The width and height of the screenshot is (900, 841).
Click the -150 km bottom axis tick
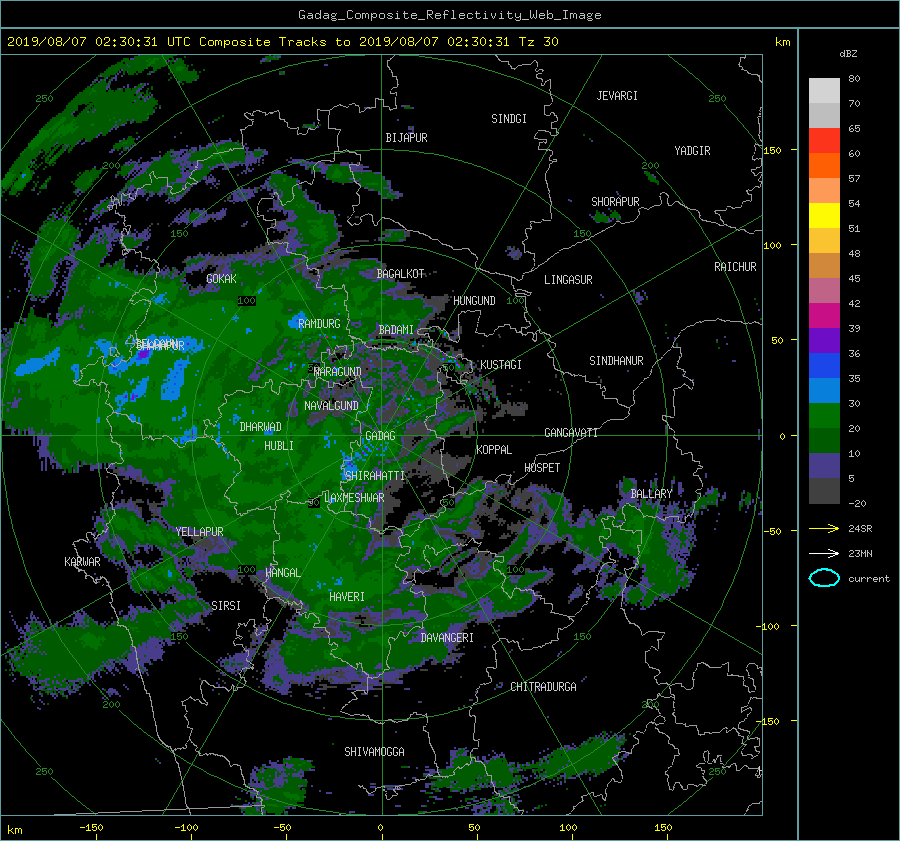point(91,828)
